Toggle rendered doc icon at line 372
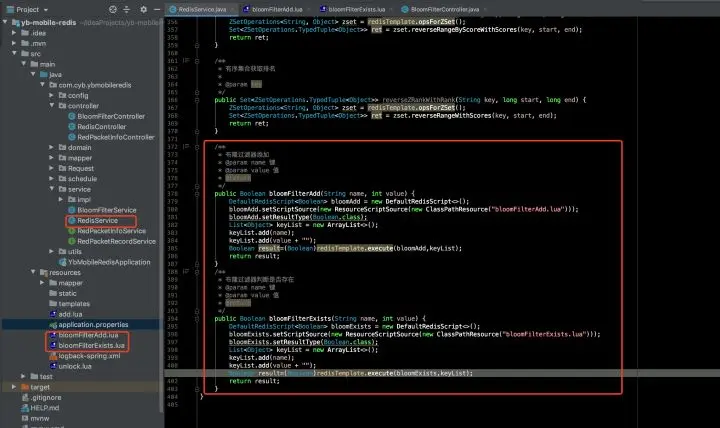720x428 pixels. 186,146
